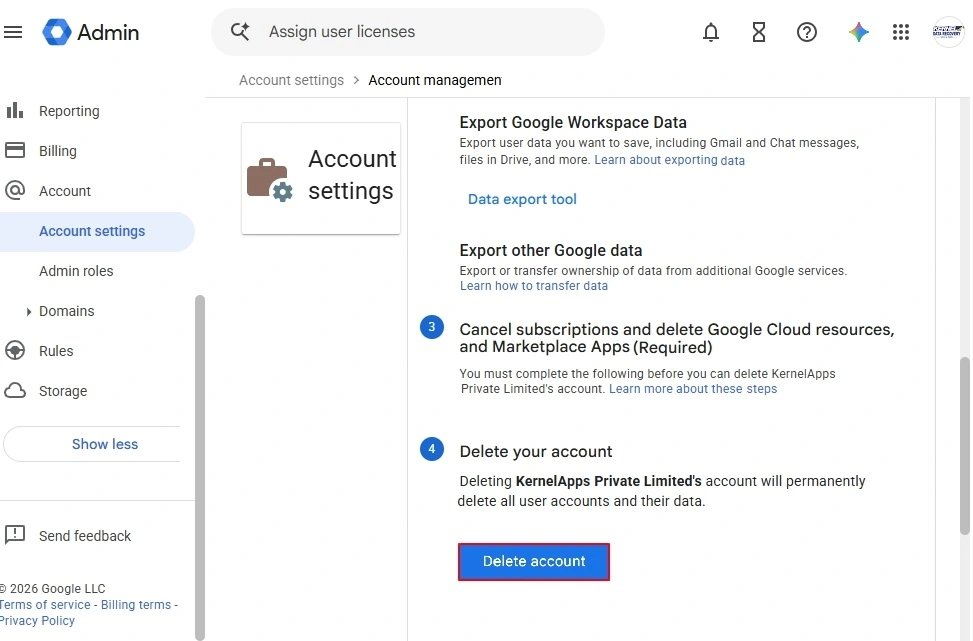Open the tasks hourglass icon
Screen dimensions: 973x641
coord(758,32)
